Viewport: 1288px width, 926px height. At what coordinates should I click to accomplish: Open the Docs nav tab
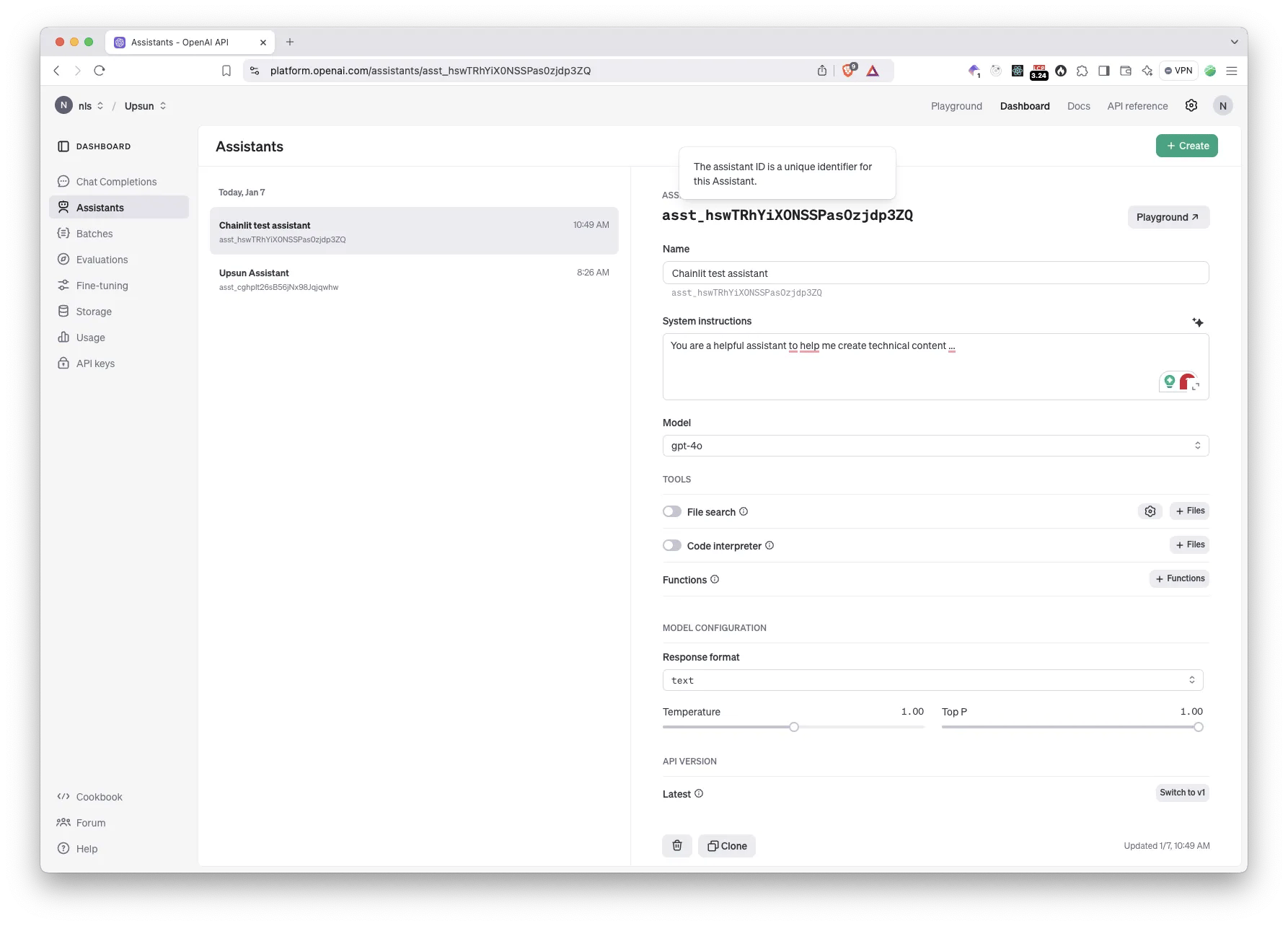click(1079, 106)
